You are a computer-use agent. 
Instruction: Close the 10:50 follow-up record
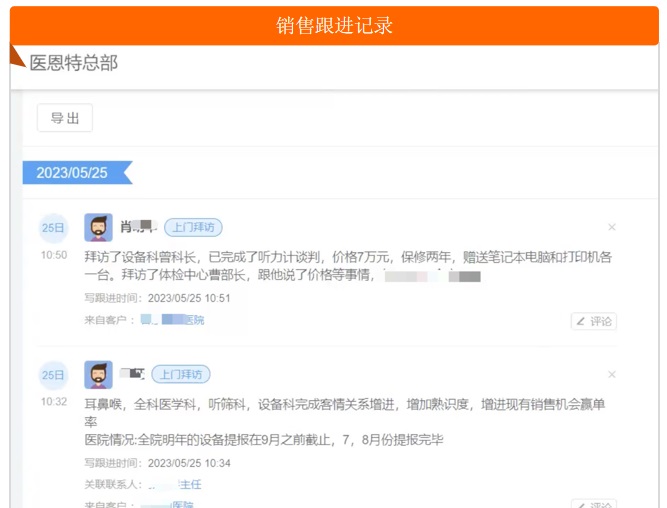[612, 227]
